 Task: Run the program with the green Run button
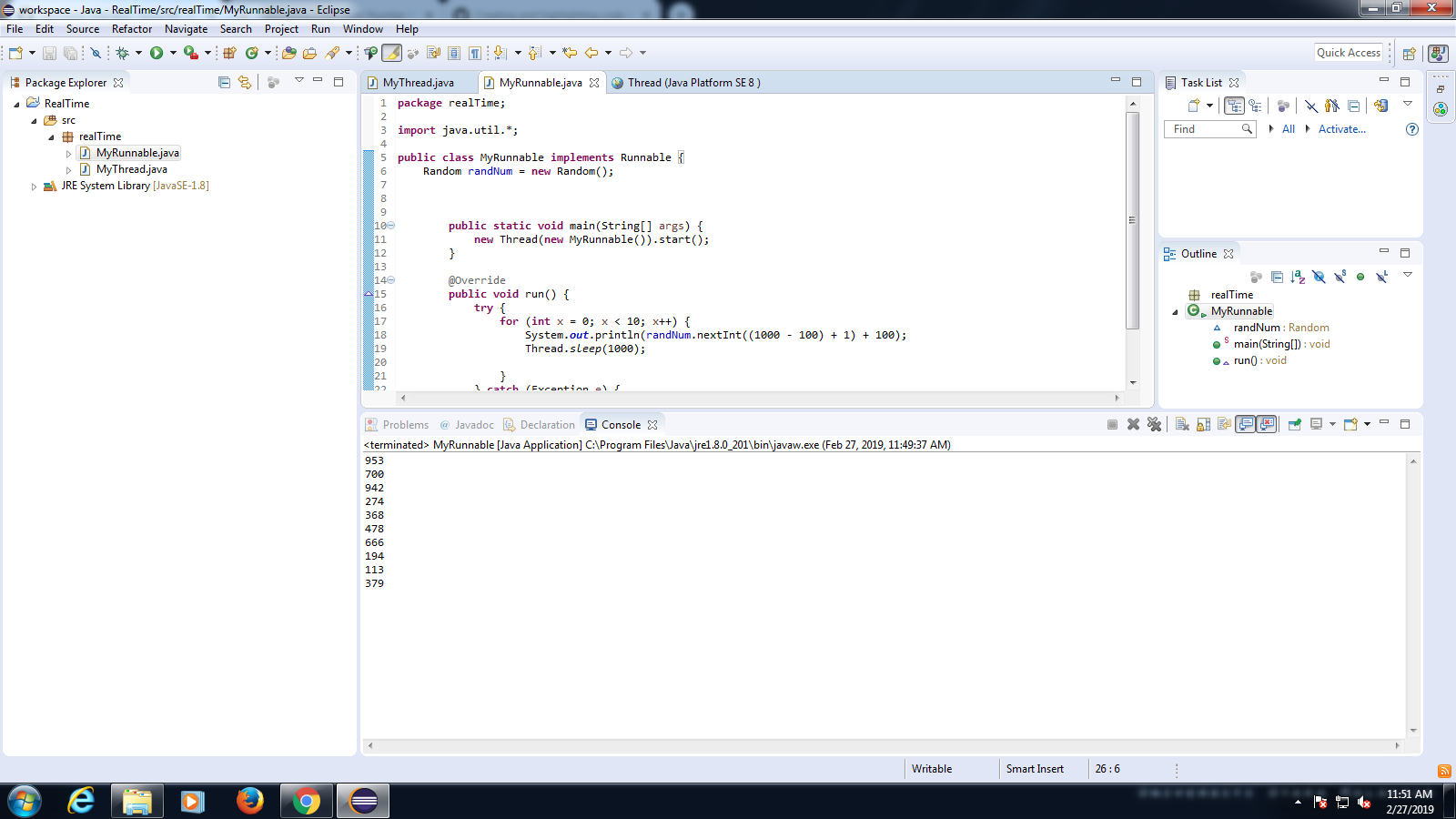(157, 53)
